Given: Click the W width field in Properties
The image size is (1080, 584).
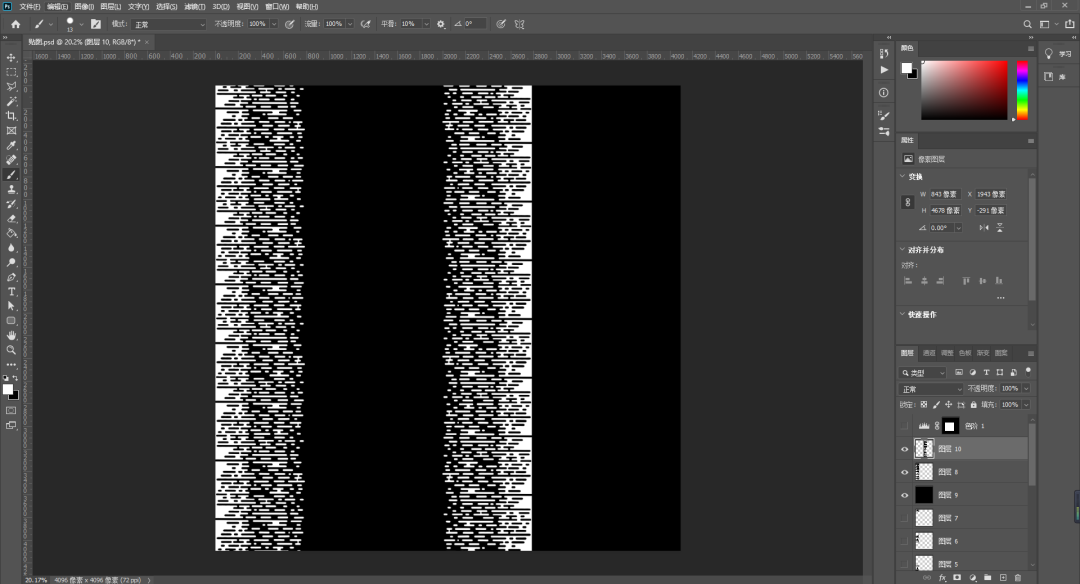Looking at the screenshot, I should click(944, 194).
